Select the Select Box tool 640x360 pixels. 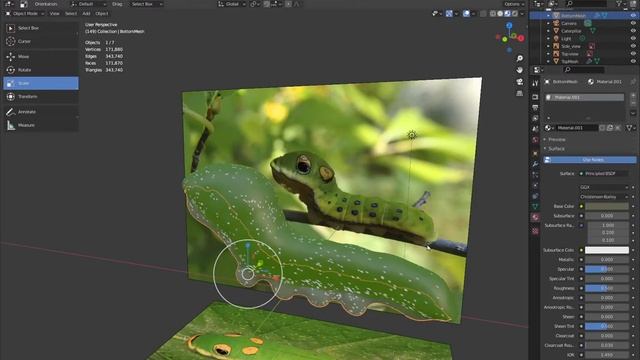41,28
